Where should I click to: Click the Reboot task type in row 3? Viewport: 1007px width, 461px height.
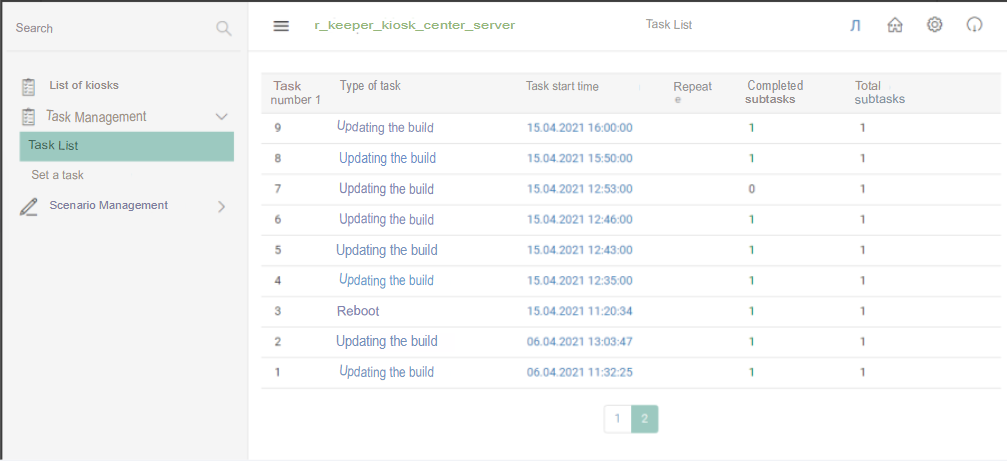pyautogui.click(x=358, y=311)
